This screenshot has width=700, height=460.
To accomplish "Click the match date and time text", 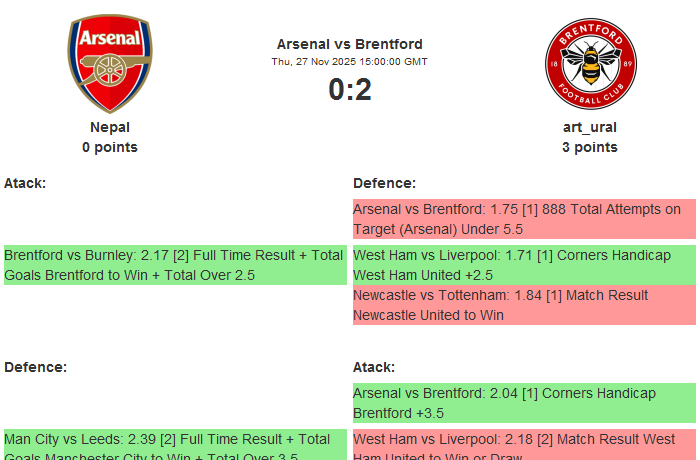I will tap(349, 62).
